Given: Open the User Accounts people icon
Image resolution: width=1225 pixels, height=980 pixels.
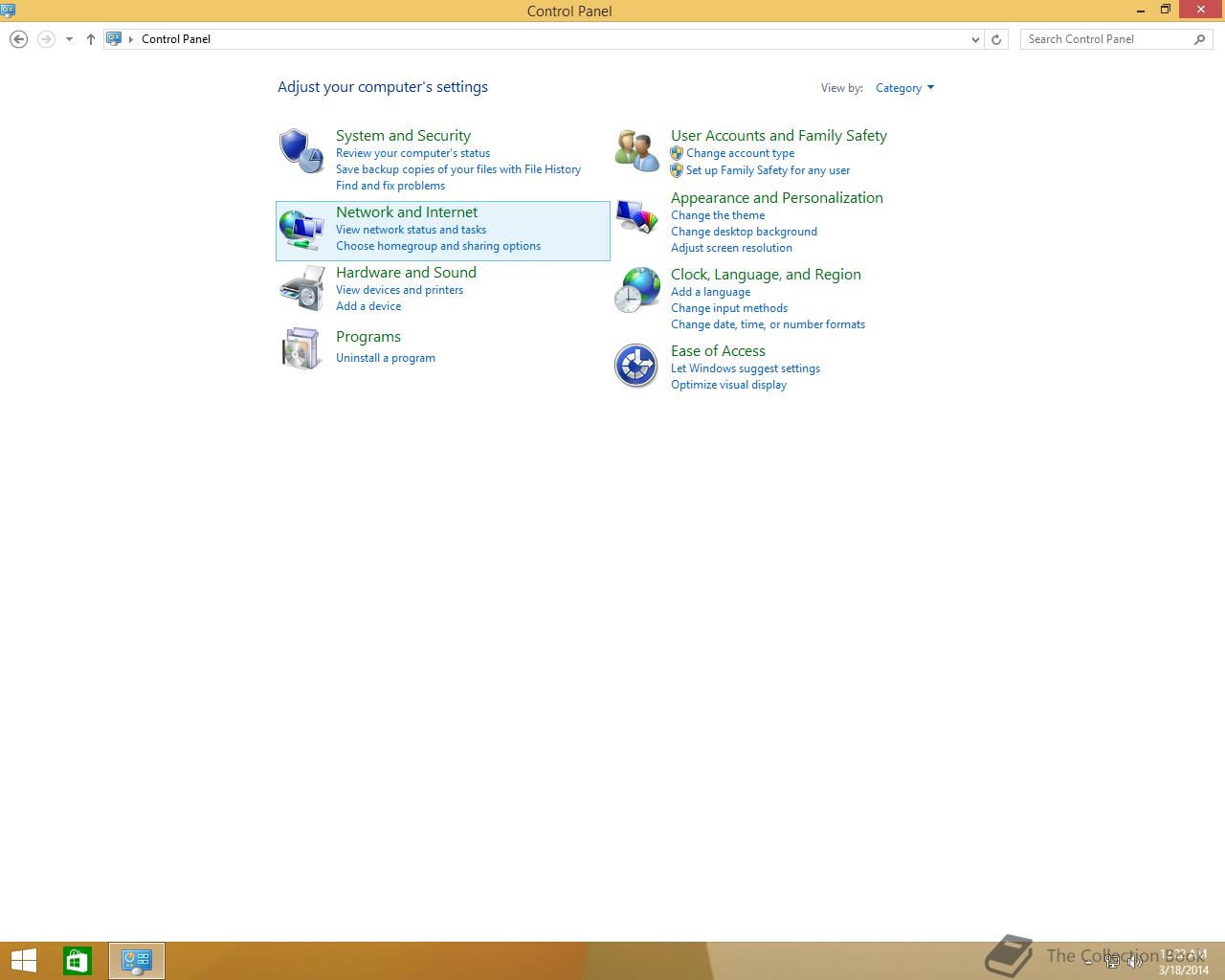Looking at the screenshot, I should [x=636, y=151].
